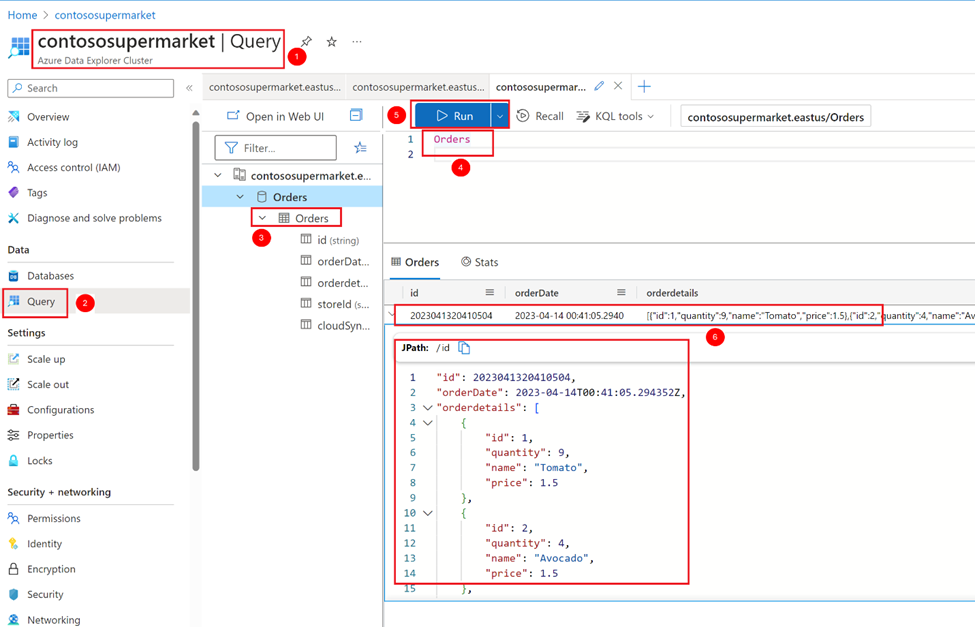Open Networking settings
The image size is (975, 627).
[x=53, y=620]
